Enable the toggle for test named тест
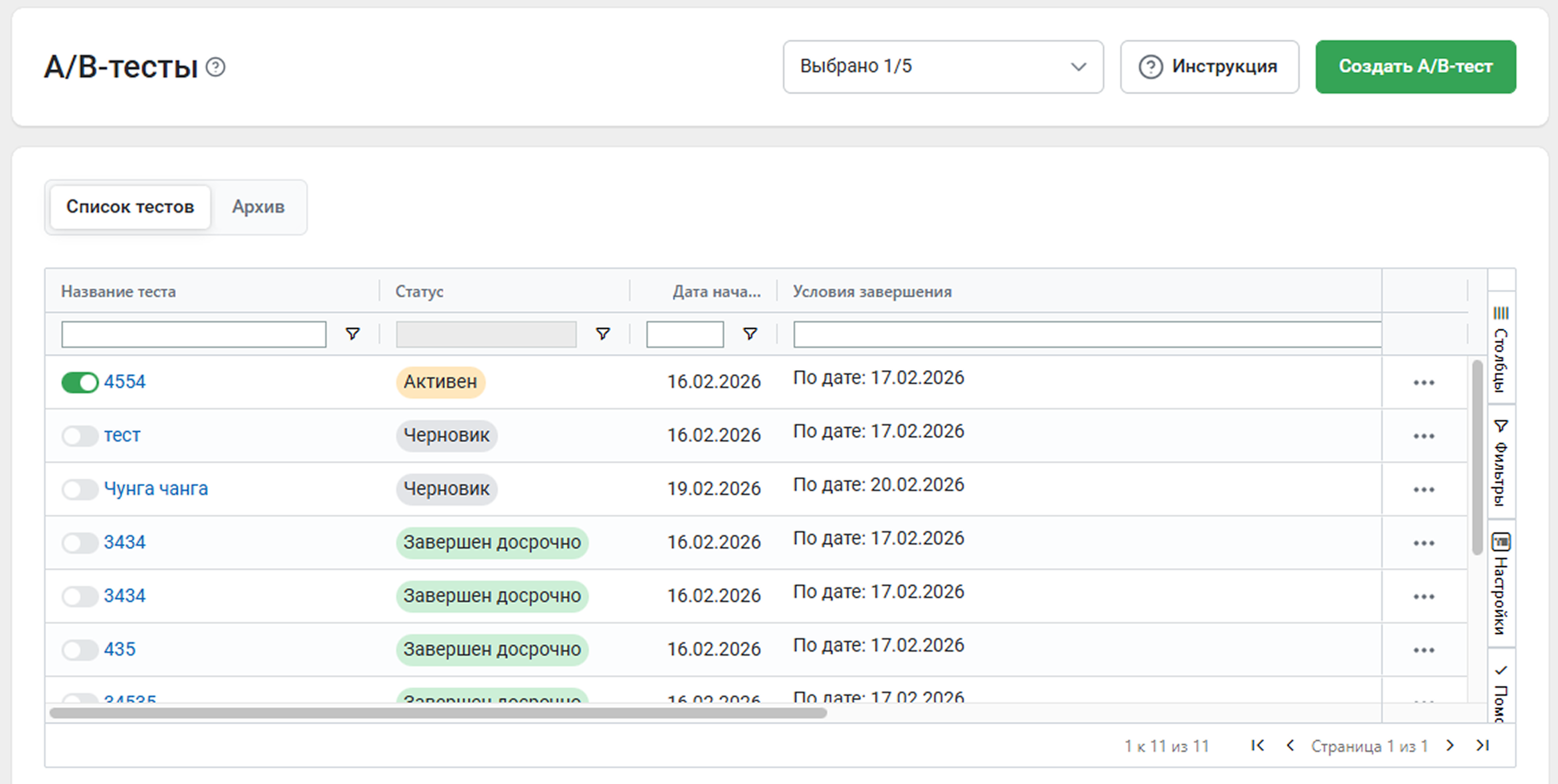 pos(80,435)
